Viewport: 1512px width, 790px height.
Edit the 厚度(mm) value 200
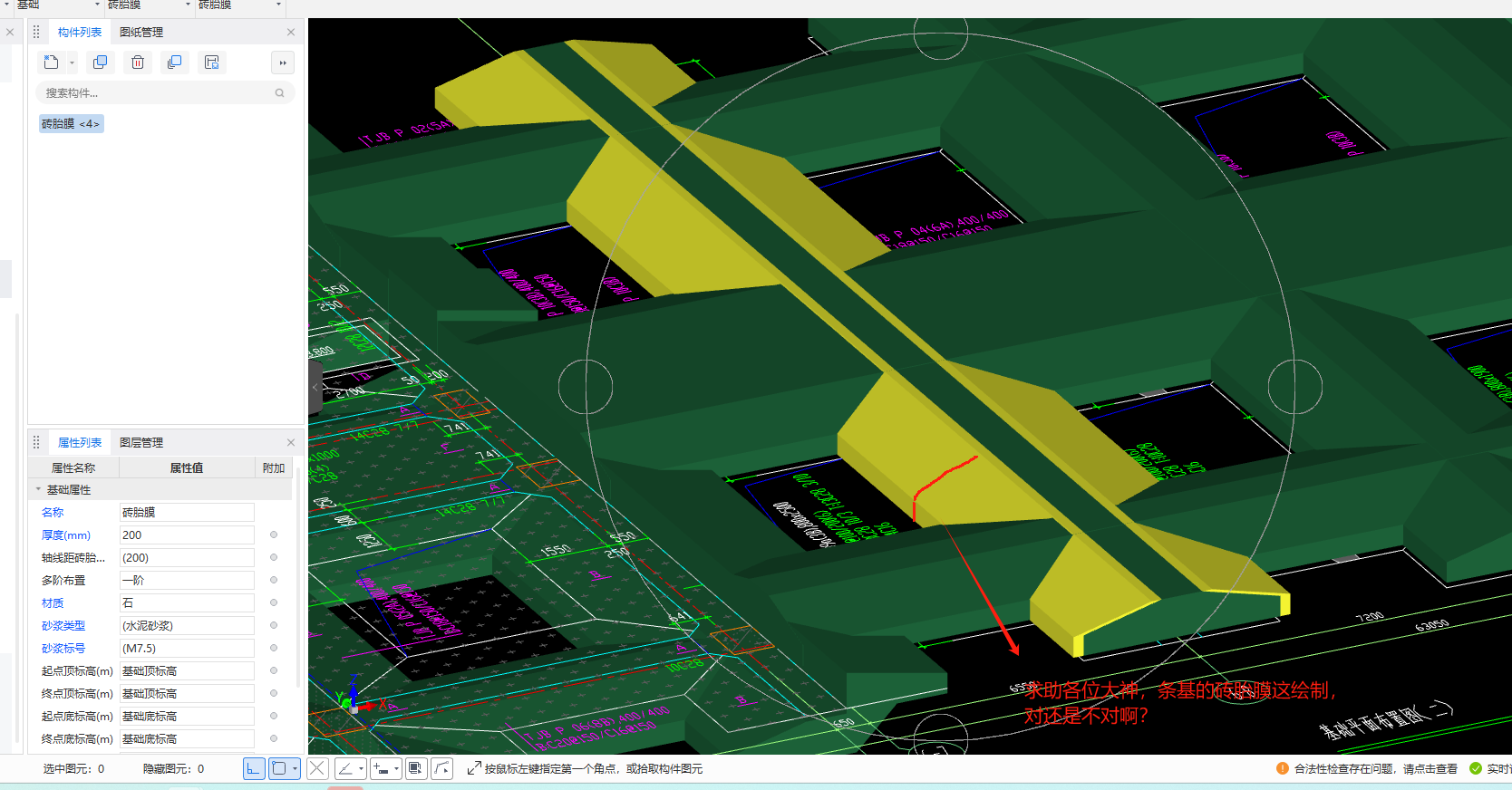(x=187, y=535)
